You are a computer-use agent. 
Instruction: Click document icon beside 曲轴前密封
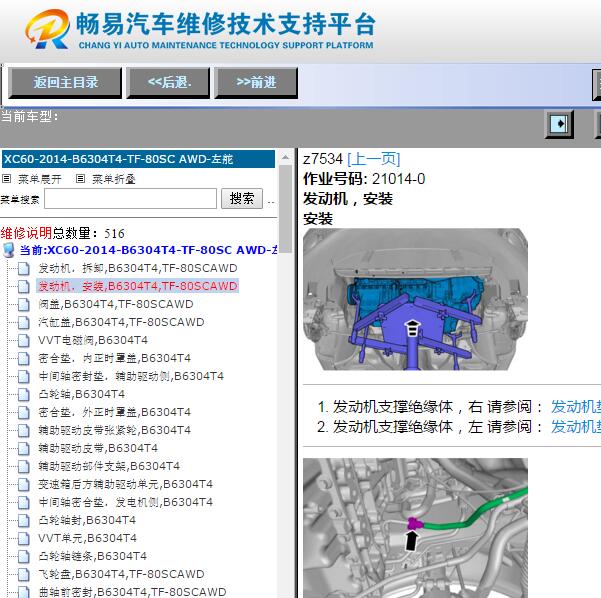[24, 592]
